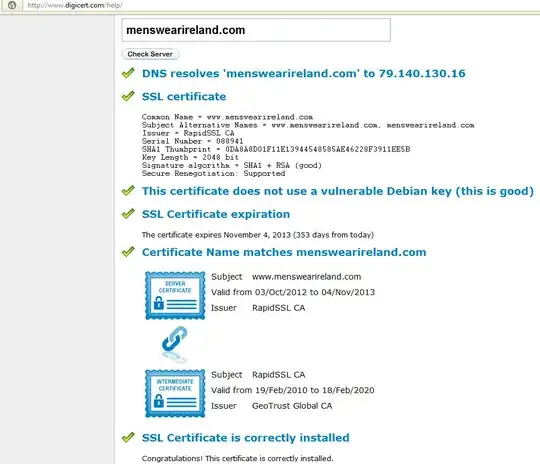540x464 pixels.
Task: Click SSL Certificate is correctly installed heading
Action: [246, 438]
